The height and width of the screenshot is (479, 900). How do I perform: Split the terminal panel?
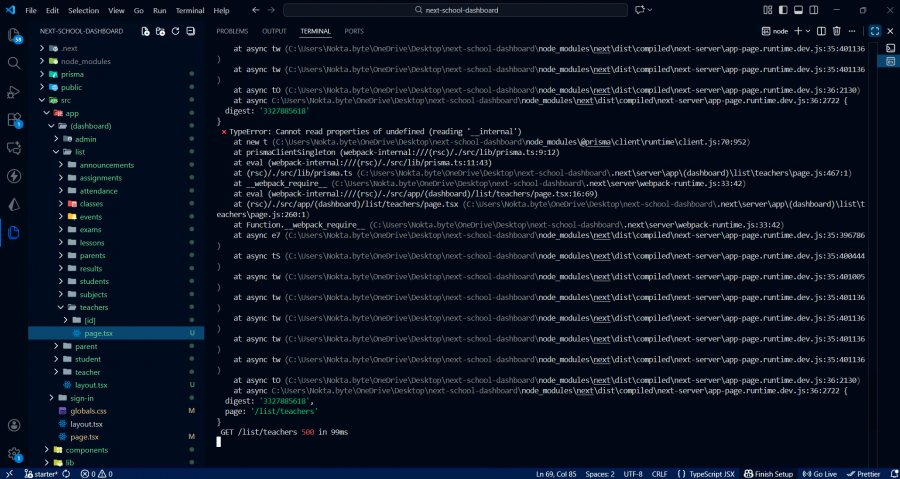pos(822,31)
